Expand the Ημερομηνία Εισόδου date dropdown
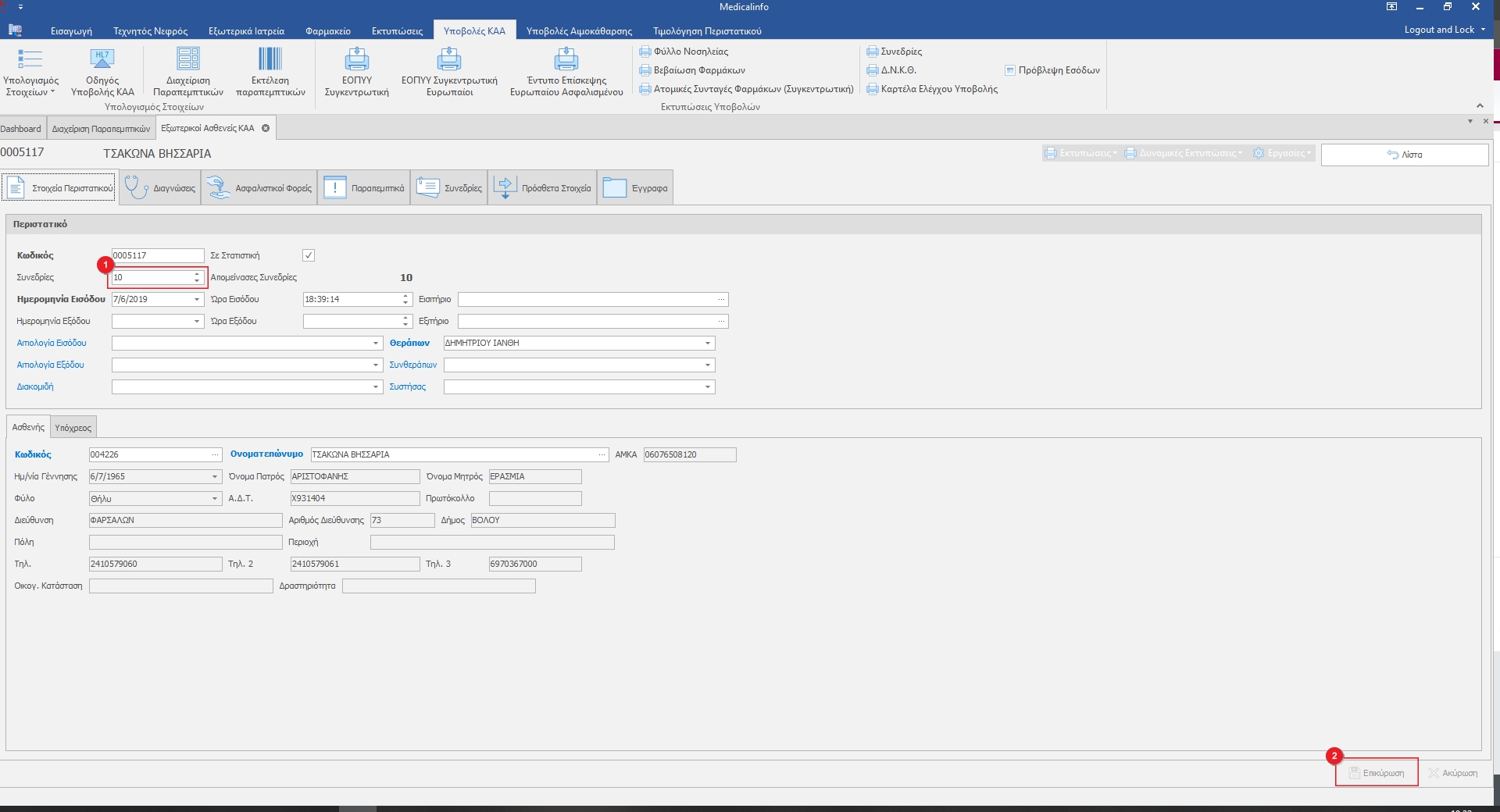Screen dimensions: 1500x812 tap(197, 300)
